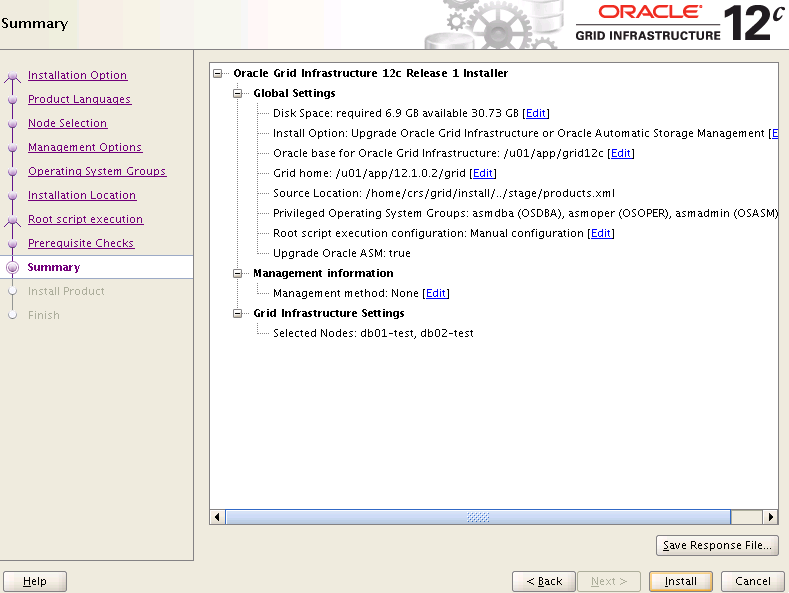Go to the Product Languages step
This screenshot has height=593, width=789.
80,99
